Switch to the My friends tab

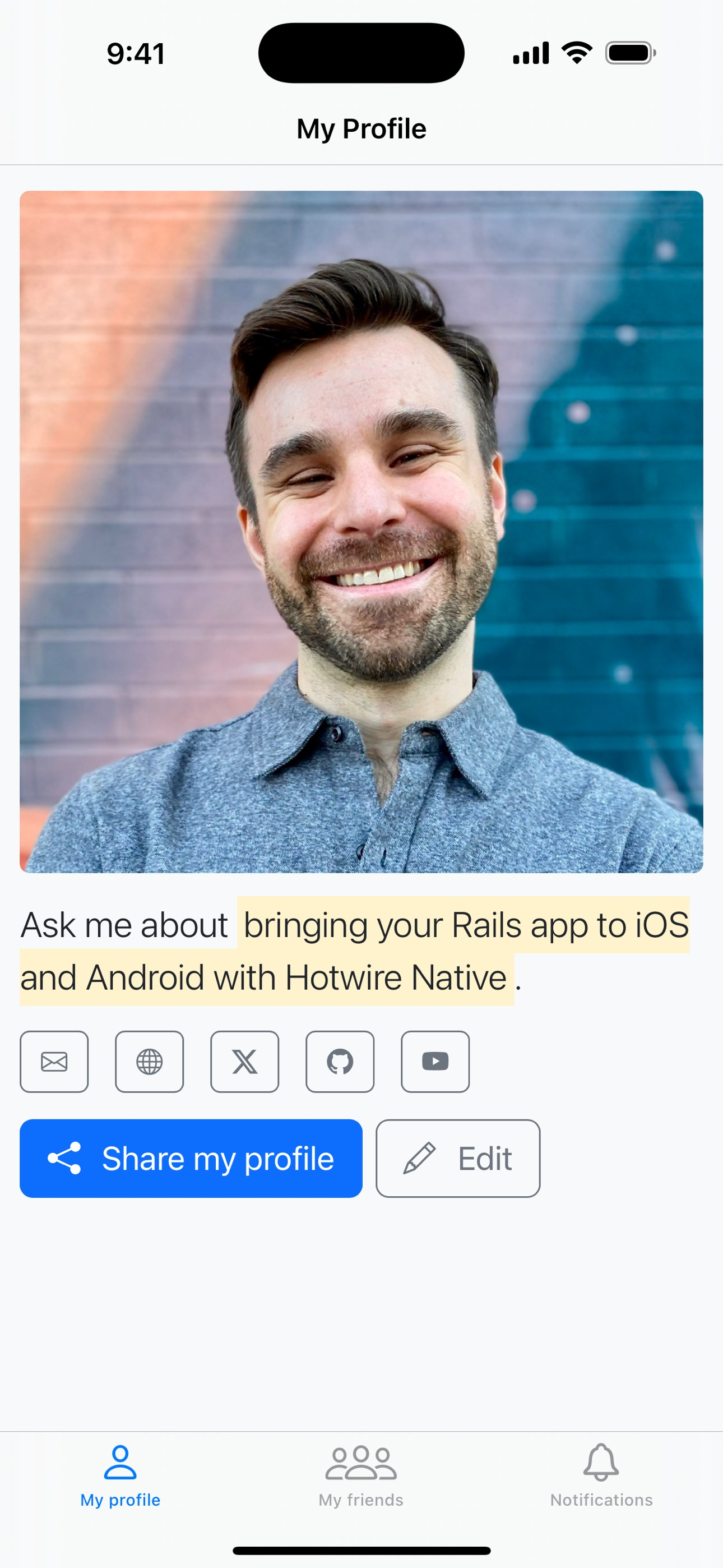361,1476
